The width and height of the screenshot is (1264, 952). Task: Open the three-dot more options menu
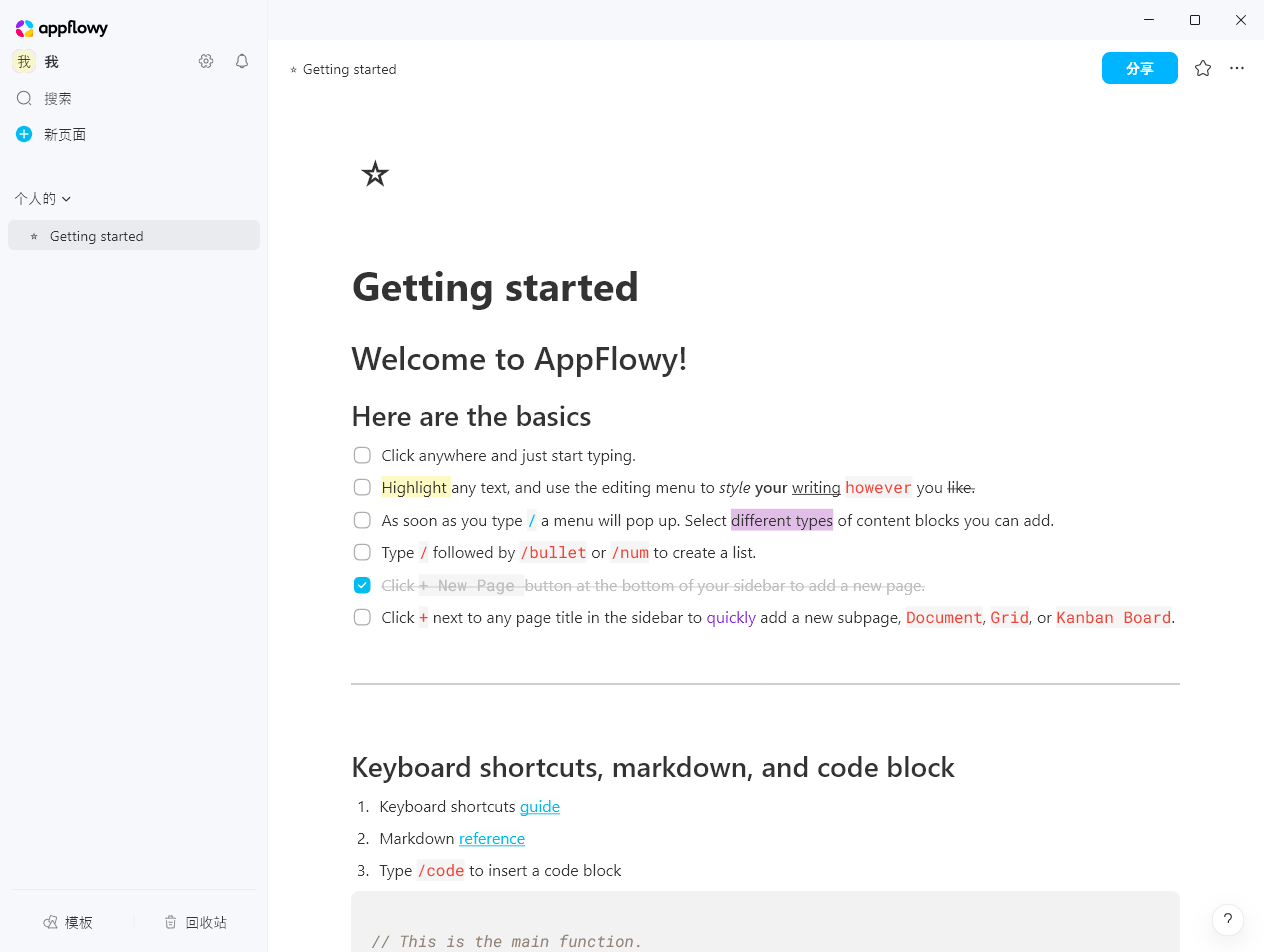[x=1237, y=68]
